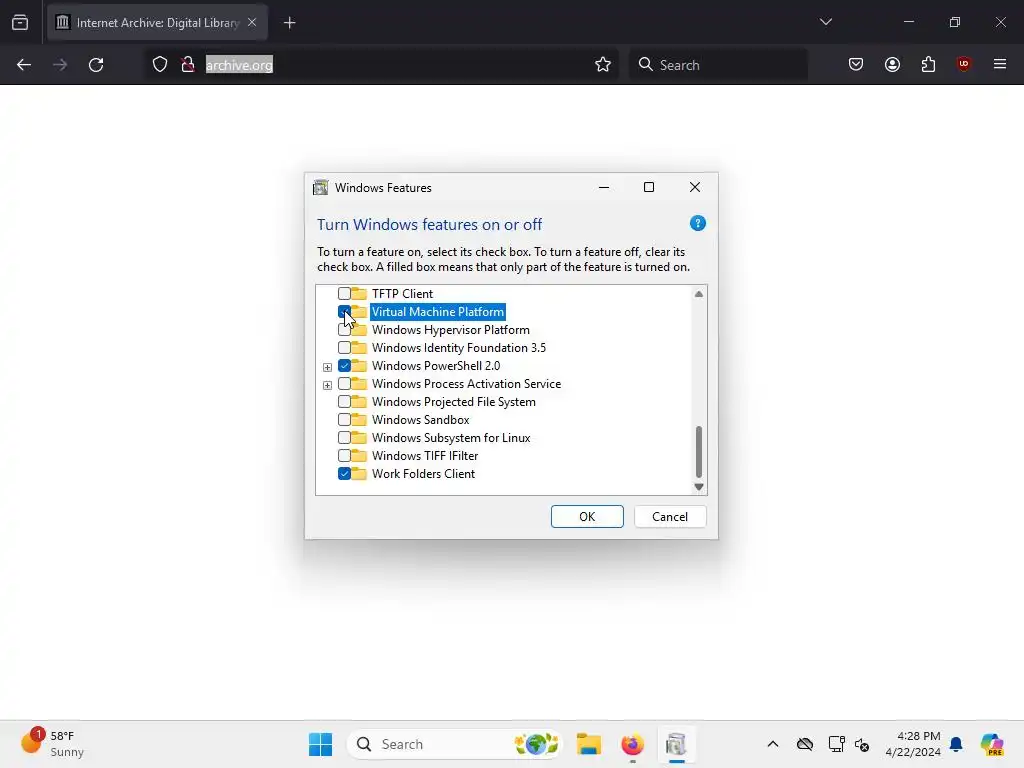Viewport: 1024px width, 768px height.
Task: Enable the Windows Sandbox checkbox
Action: [x=344, y=419]
